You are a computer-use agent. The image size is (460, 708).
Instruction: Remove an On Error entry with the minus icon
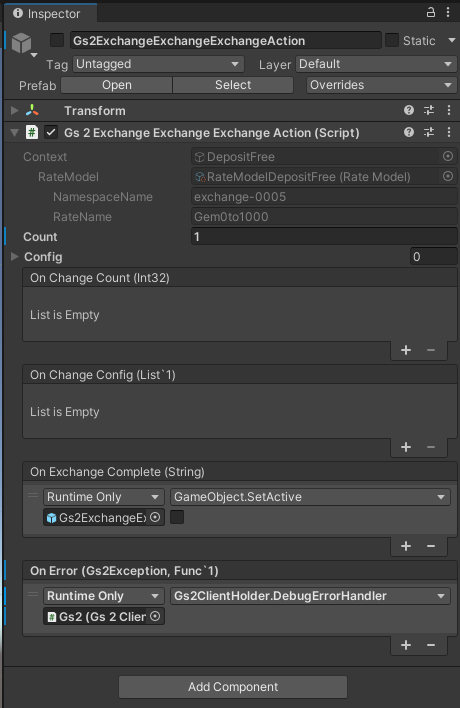431,645
